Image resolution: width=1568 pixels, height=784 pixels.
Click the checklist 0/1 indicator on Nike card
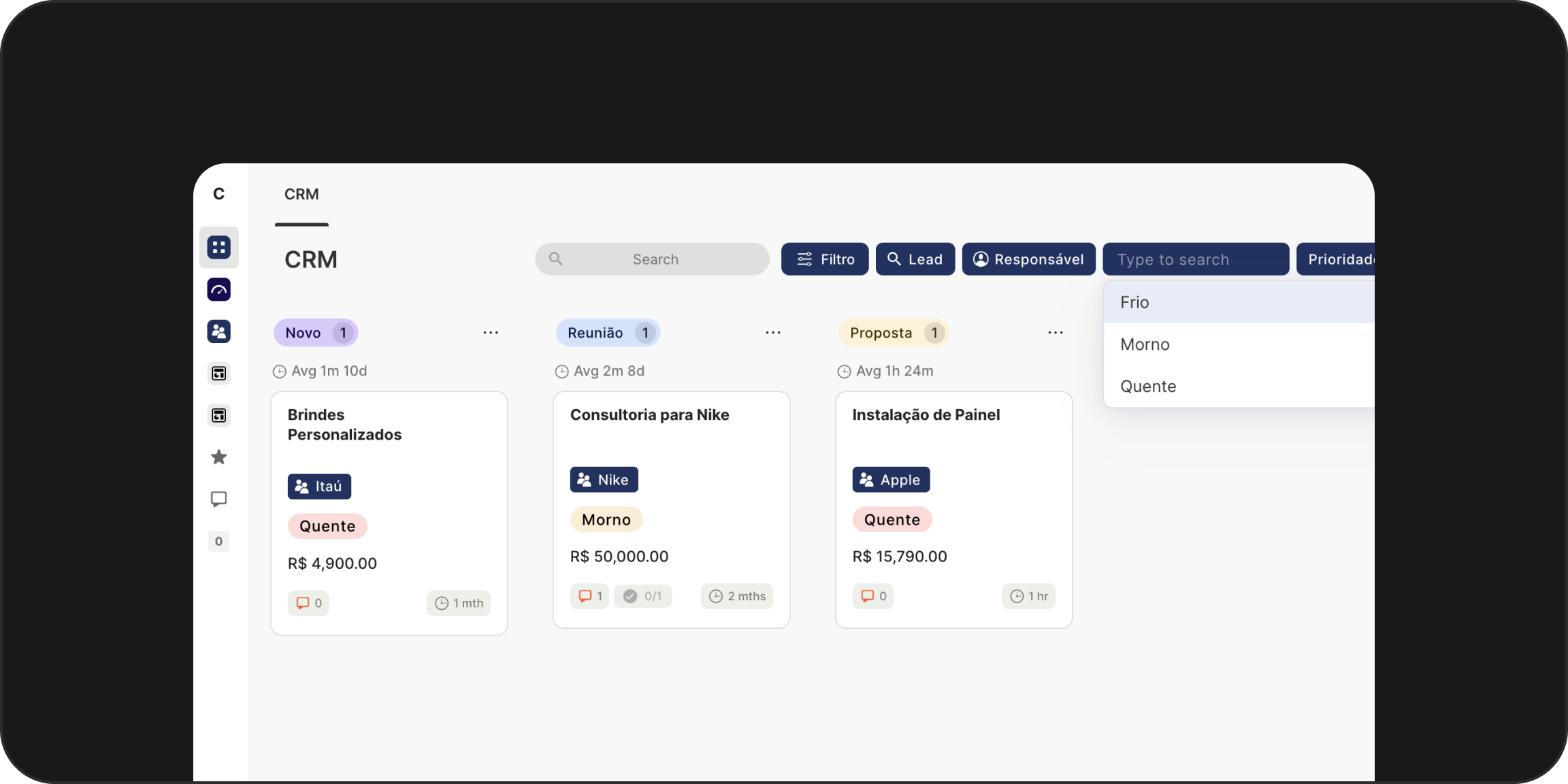click(642, 595)
